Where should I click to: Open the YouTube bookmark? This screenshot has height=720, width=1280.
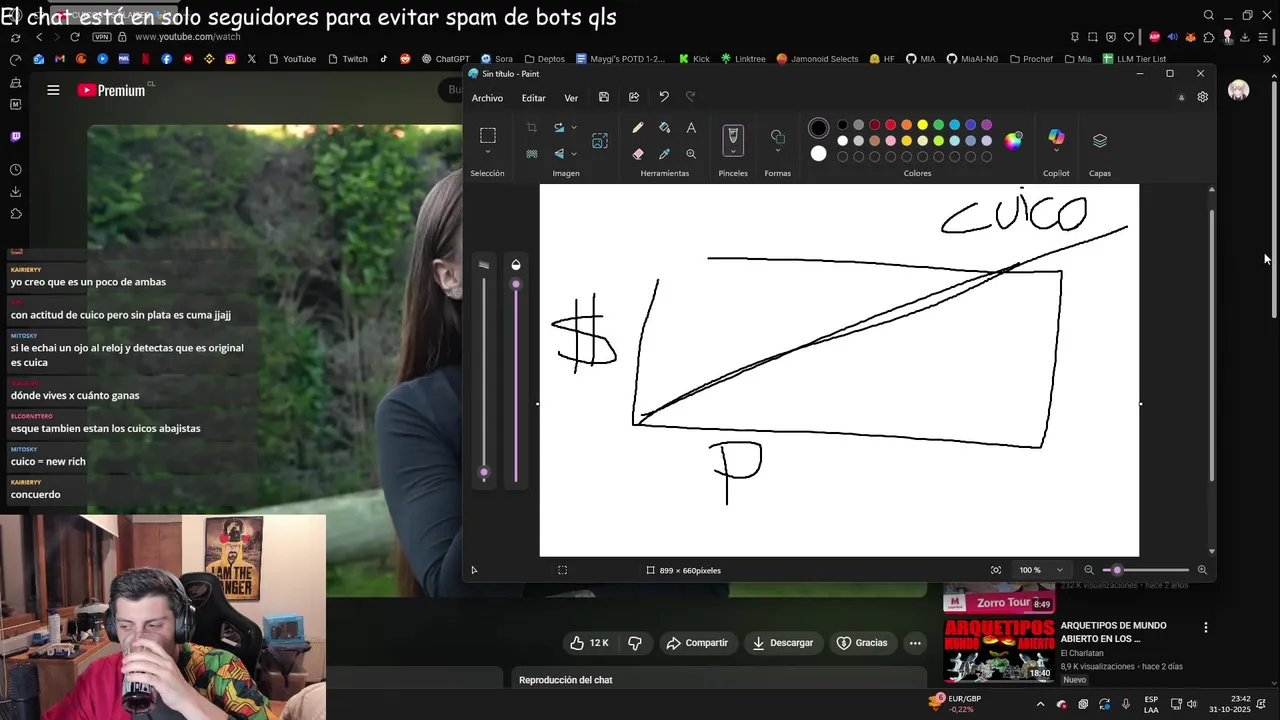pyautogui.click(x=292, y=59)
